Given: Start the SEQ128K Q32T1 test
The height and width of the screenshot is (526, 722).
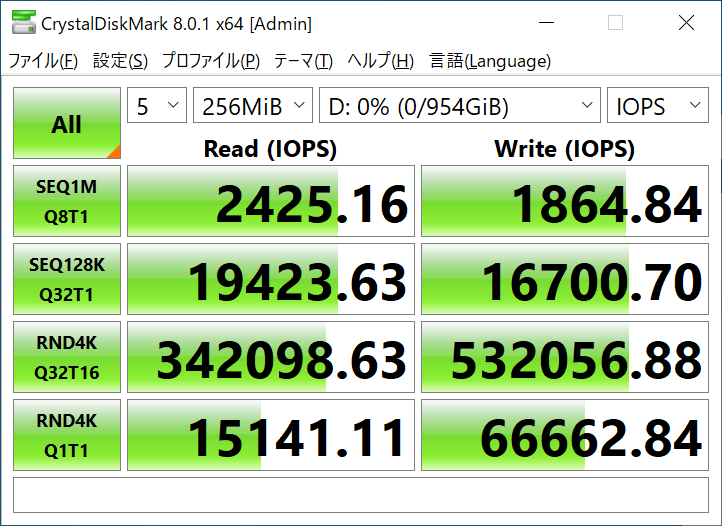Looking at the screenshot, I should click(67, 279).
